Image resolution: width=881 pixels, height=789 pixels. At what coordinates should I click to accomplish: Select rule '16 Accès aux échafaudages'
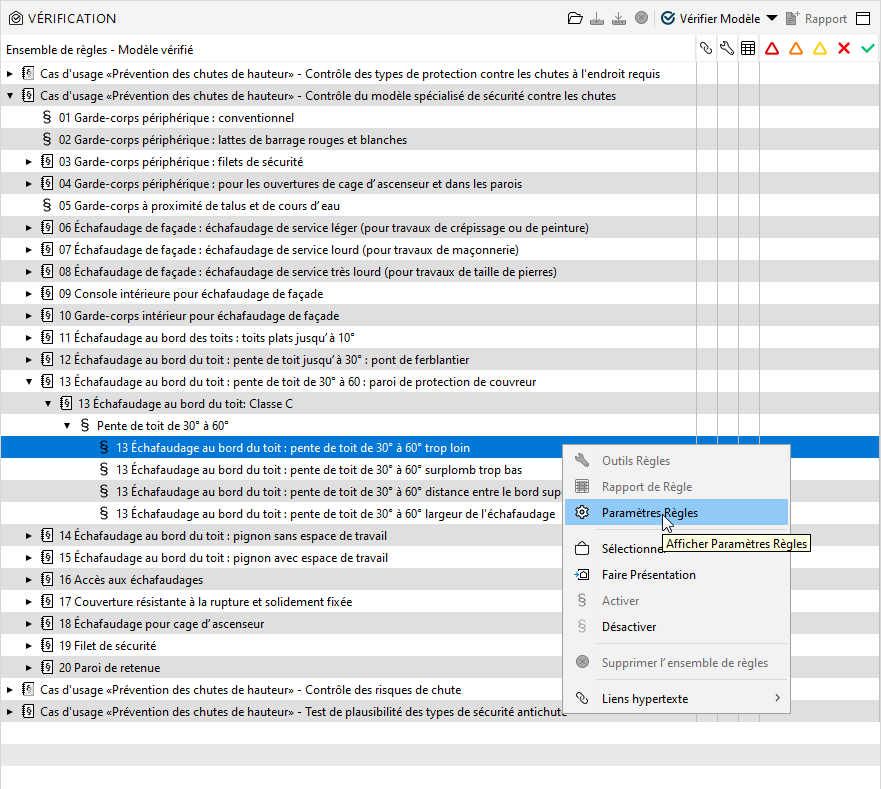pyautogui.click(x=131, y=580)
